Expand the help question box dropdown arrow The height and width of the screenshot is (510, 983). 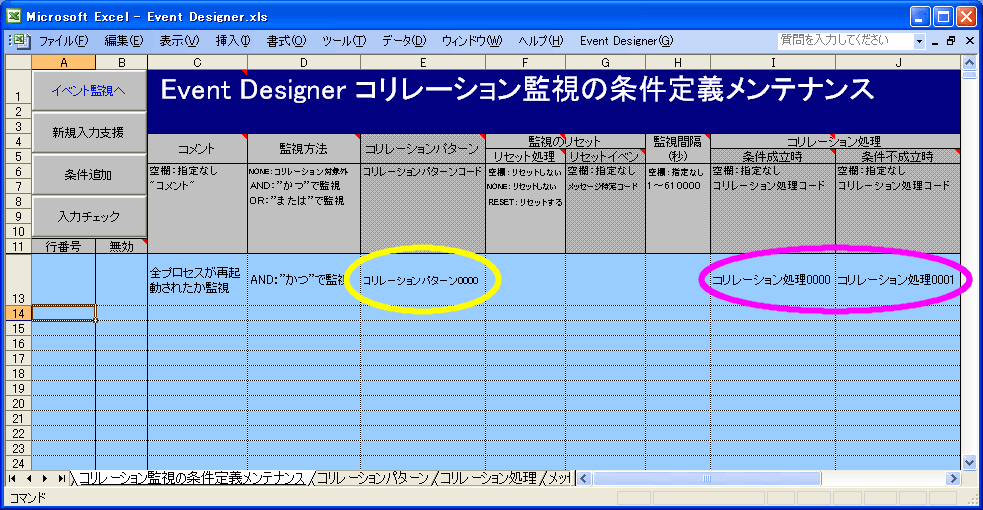(x=919, y=41)
